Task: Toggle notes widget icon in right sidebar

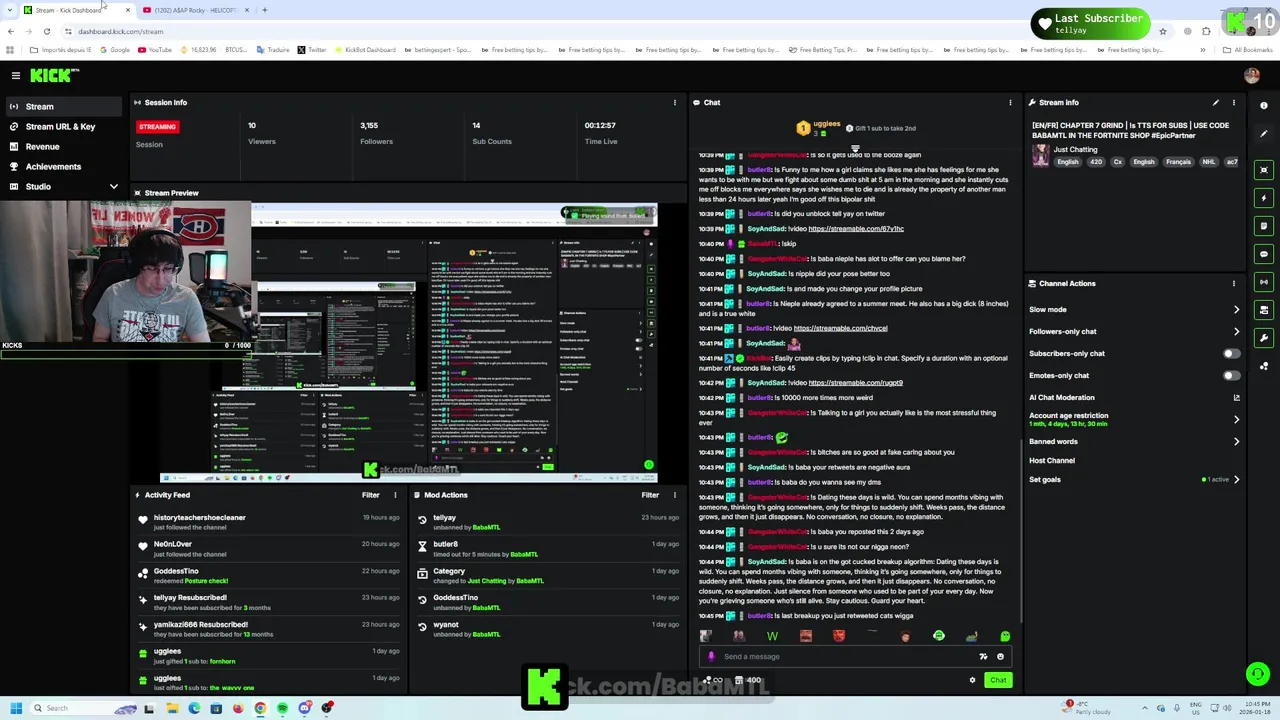Action: click(x=1264, y=226)
